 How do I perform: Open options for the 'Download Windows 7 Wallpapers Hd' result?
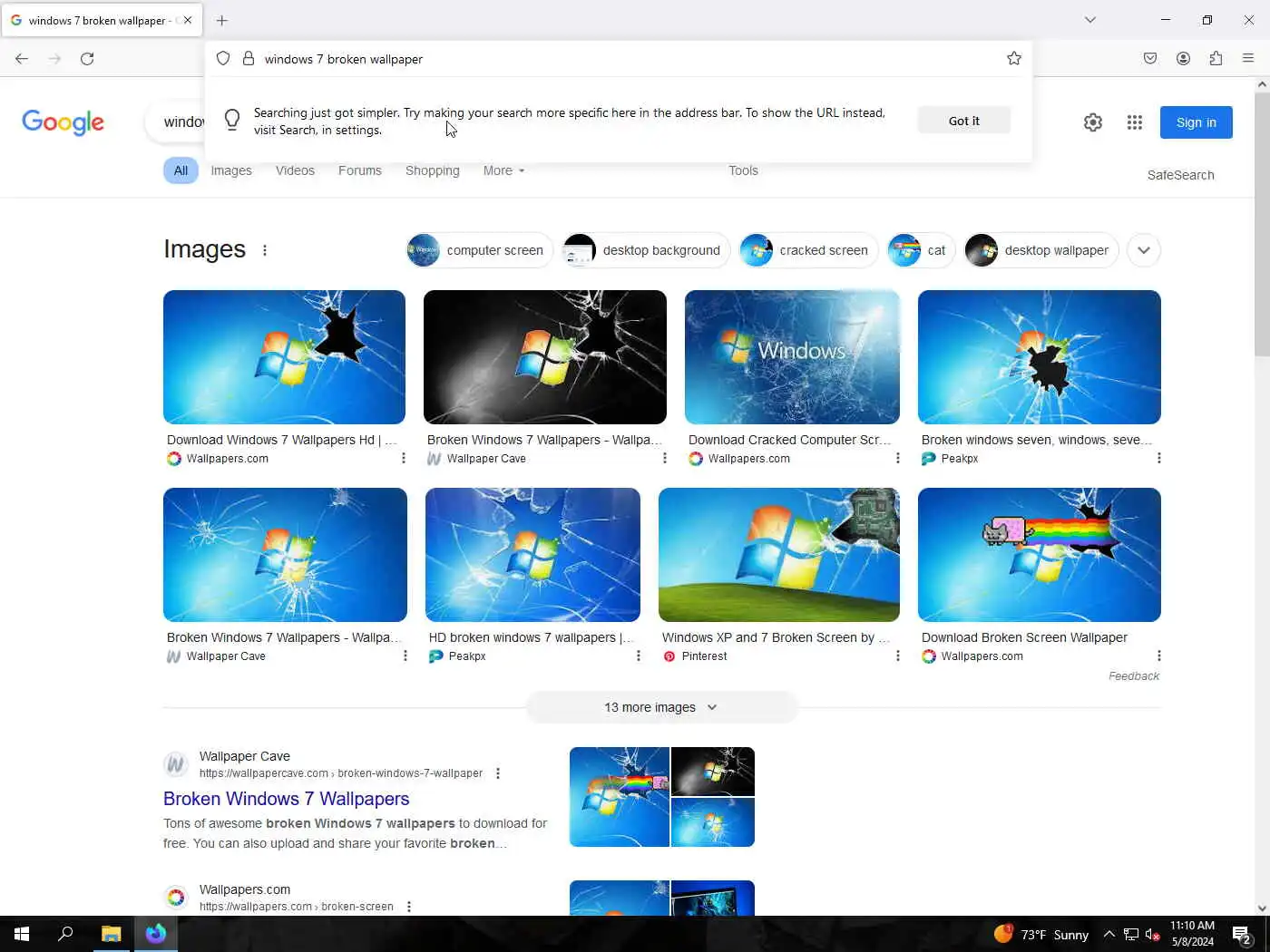pyautogui.click(x=404, y=459)
